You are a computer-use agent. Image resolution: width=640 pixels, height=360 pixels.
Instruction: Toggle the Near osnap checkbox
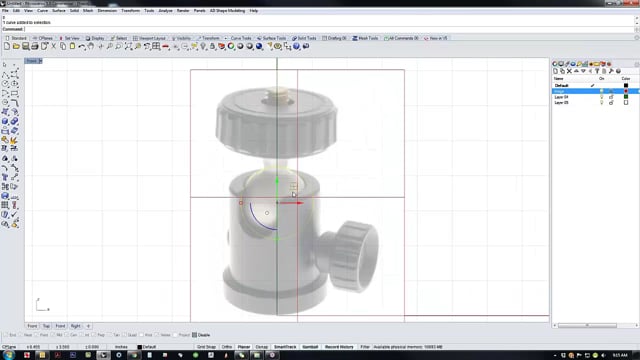20,335
